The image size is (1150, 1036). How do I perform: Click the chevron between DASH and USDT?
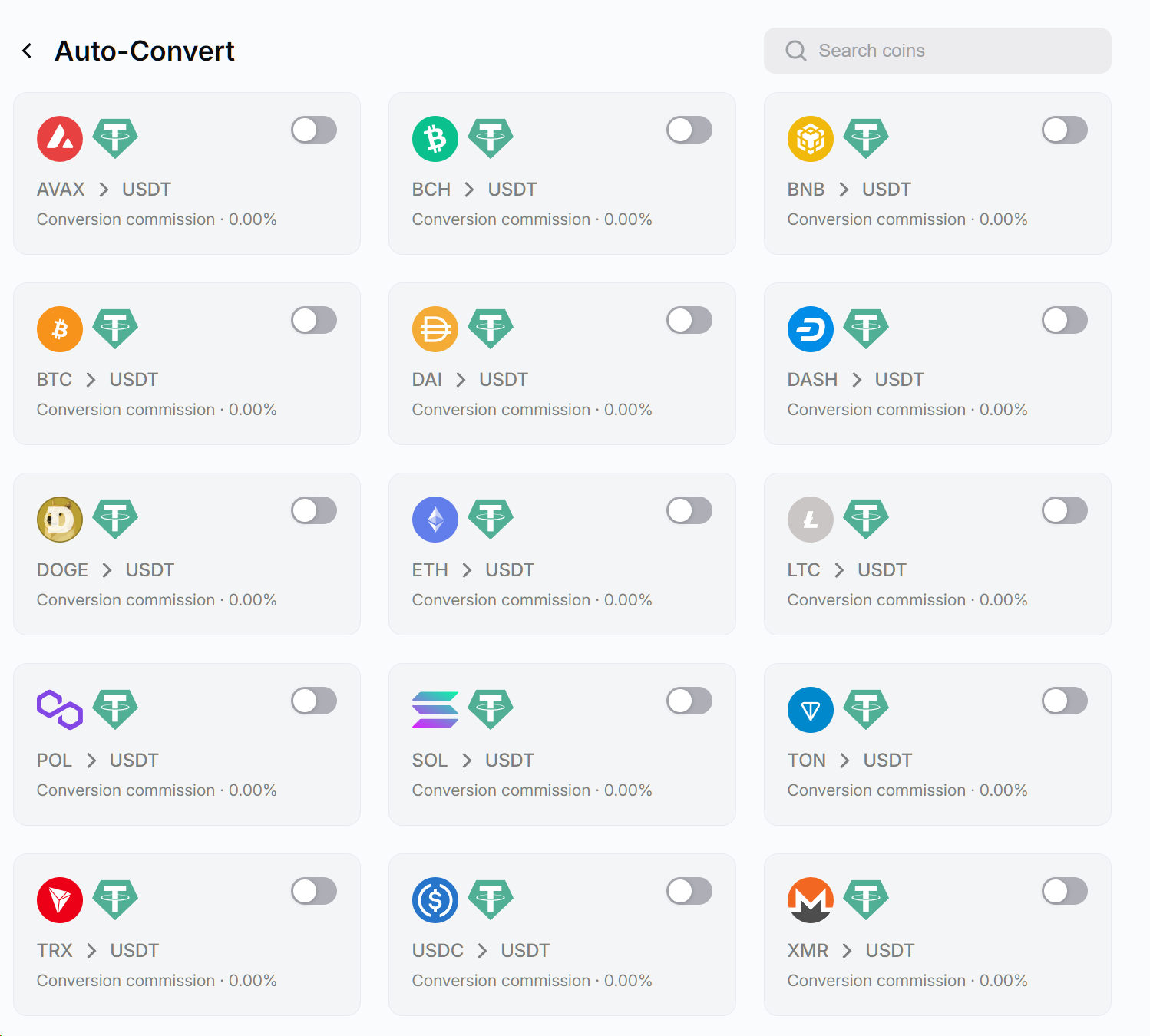click(857, 380)
